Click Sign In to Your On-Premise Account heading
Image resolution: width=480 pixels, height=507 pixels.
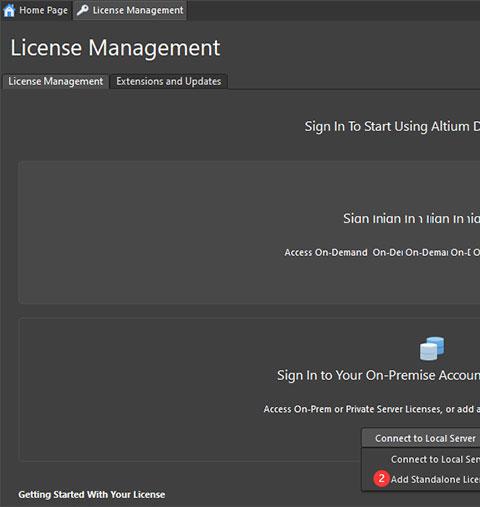click(x=378, y=376)
